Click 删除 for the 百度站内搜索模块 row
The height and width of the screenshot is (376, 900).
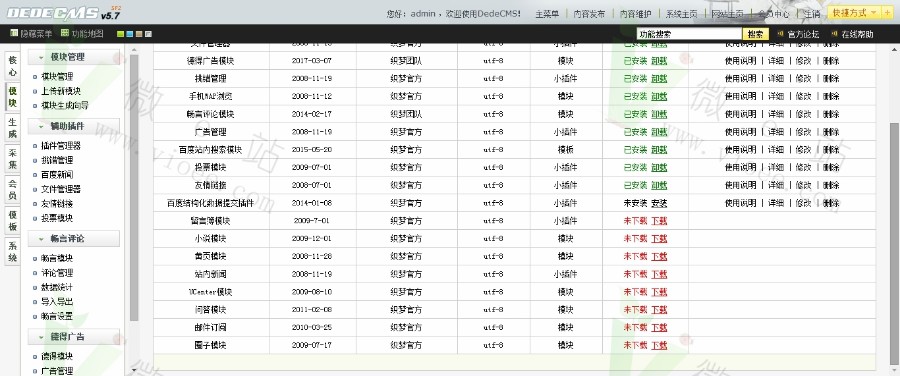click(x=831, y=150)
